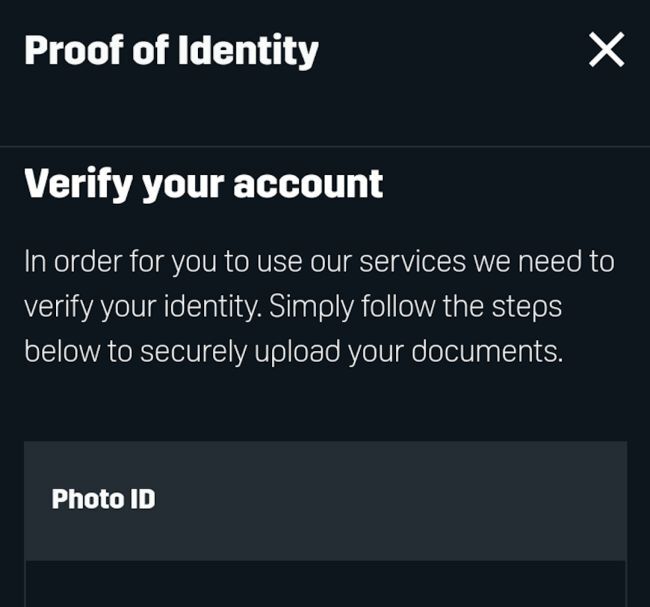
Task: Open the upload area below Photo ID
Action: coord(325,585)
